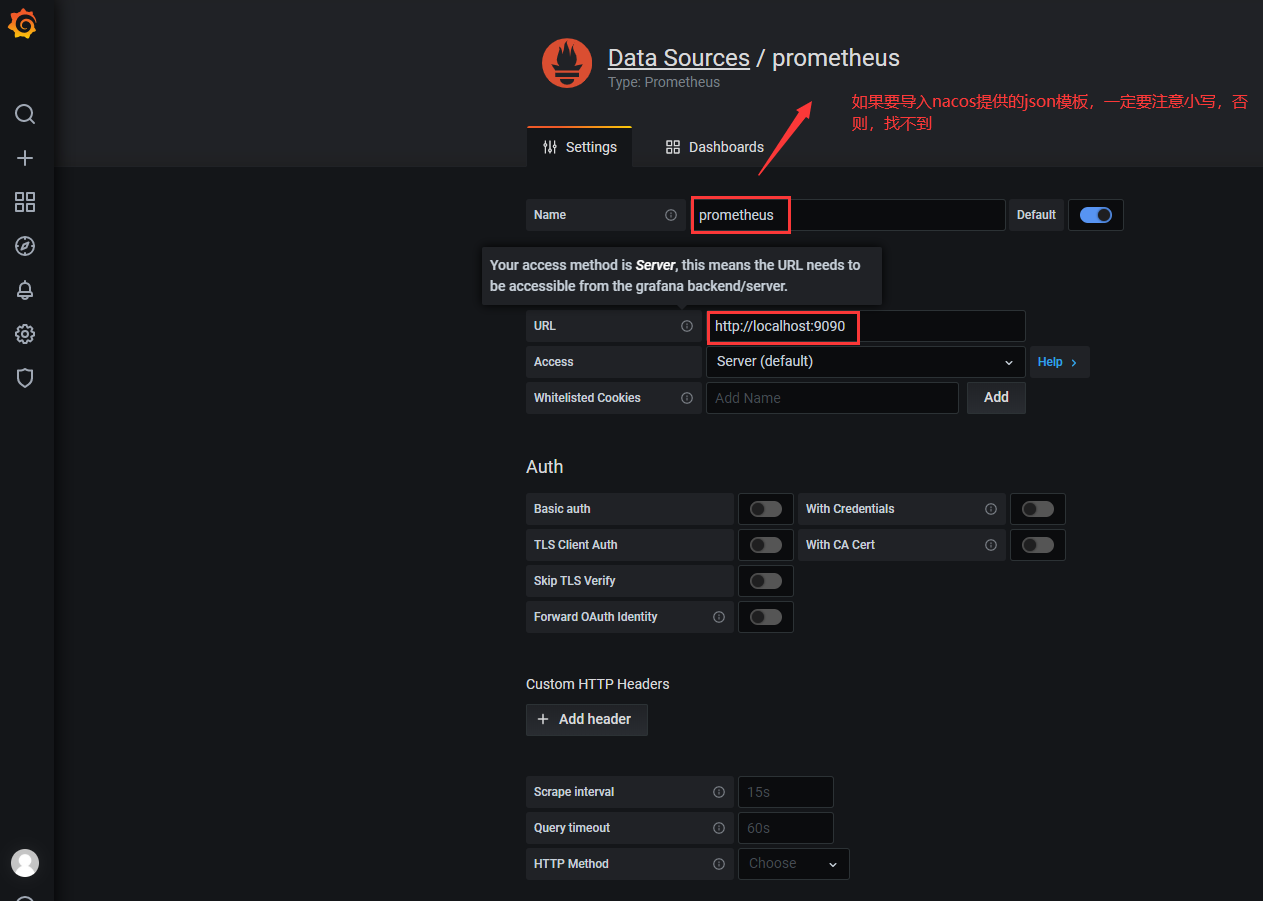Enable the TLS Client Auth switch
This screenshot has height=901, width=1263.
pyautogui.click(x=766, y=545)
